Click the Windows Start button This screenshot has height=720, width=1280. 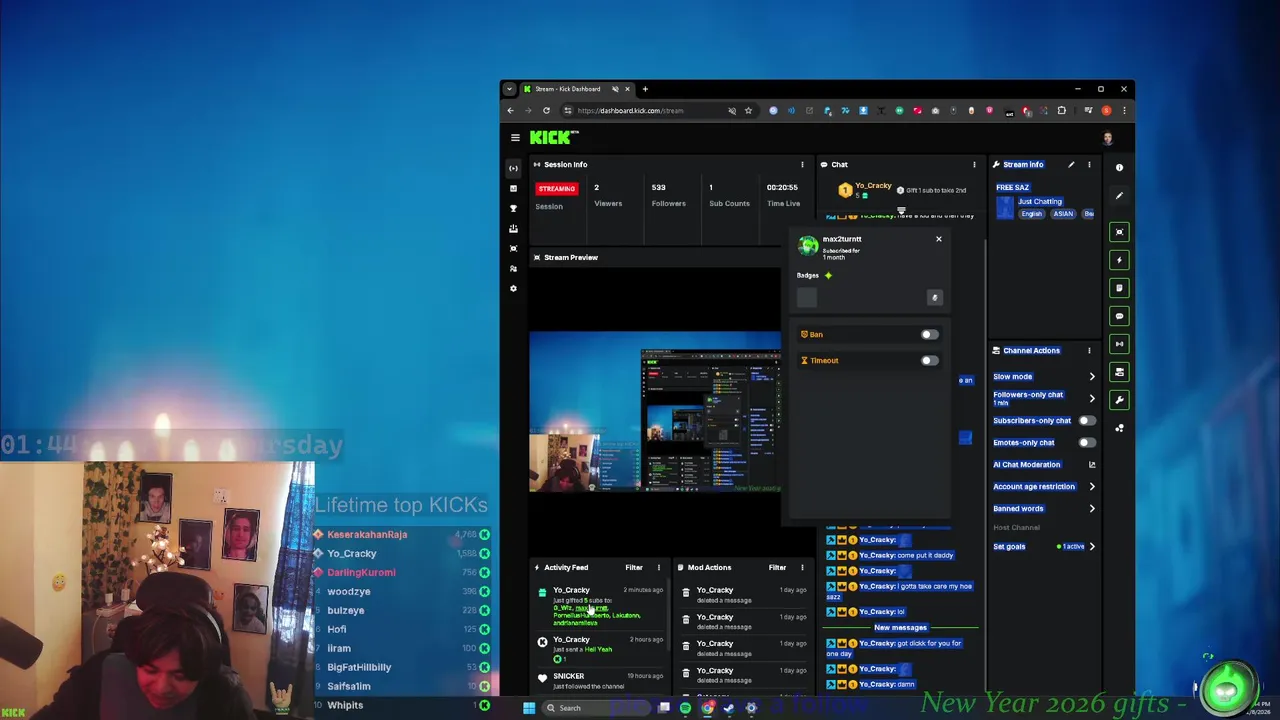coord(529,708)
